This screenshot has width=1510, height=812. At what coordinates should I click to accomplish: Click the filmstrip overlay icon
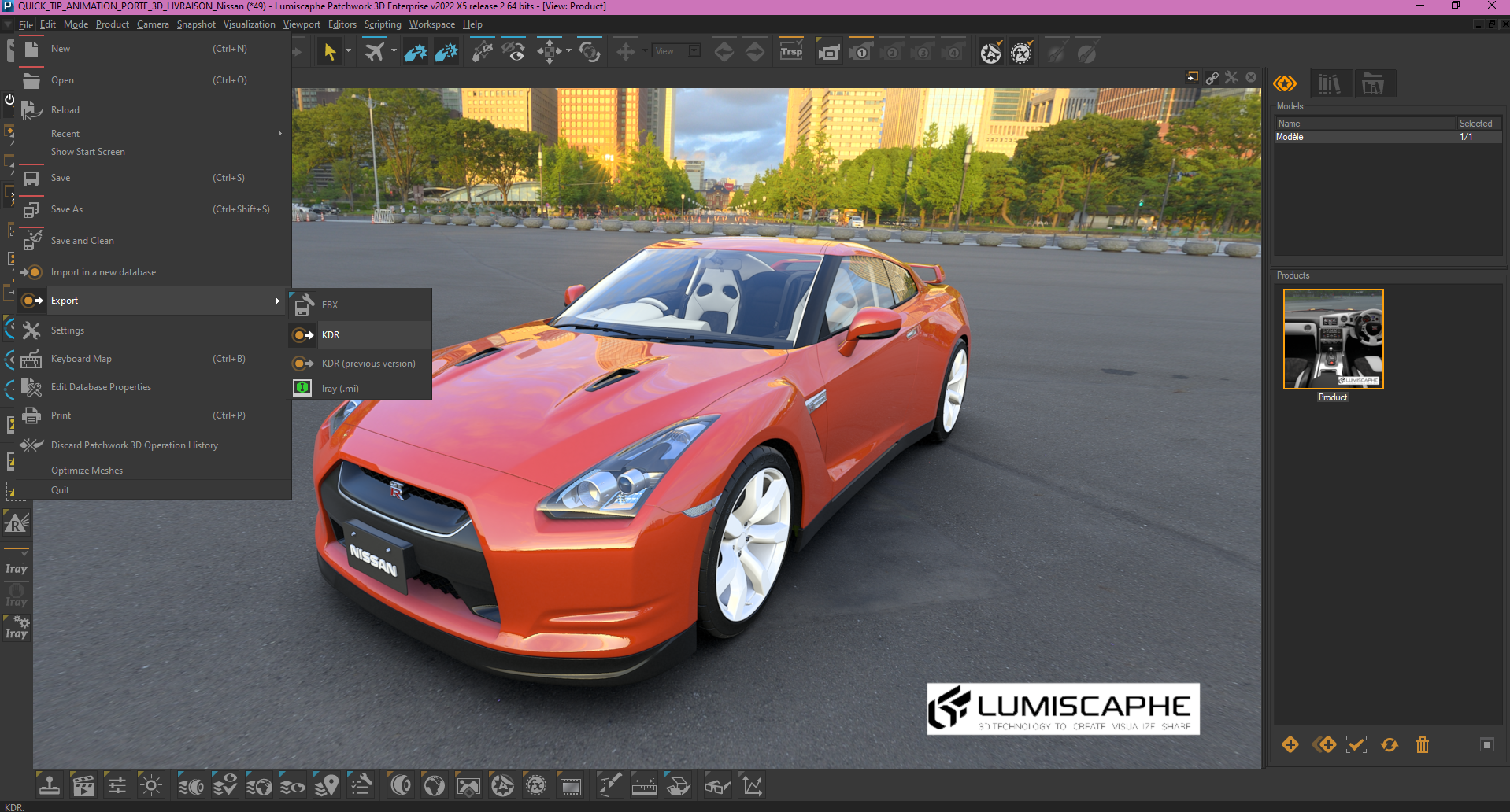[571, 784]
